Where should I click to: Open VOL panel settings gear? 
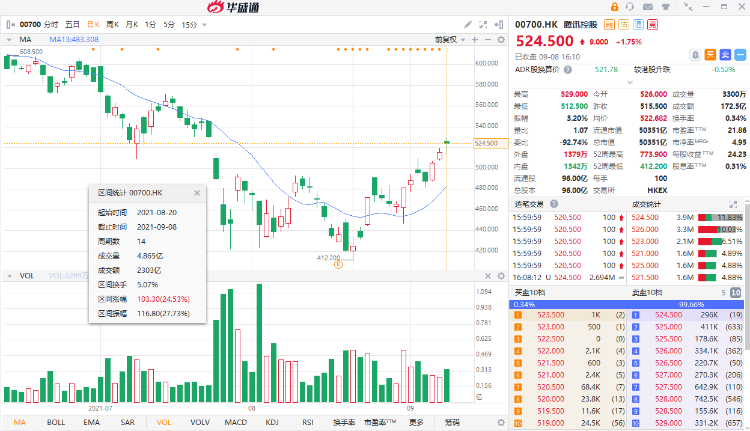point(501,276)
